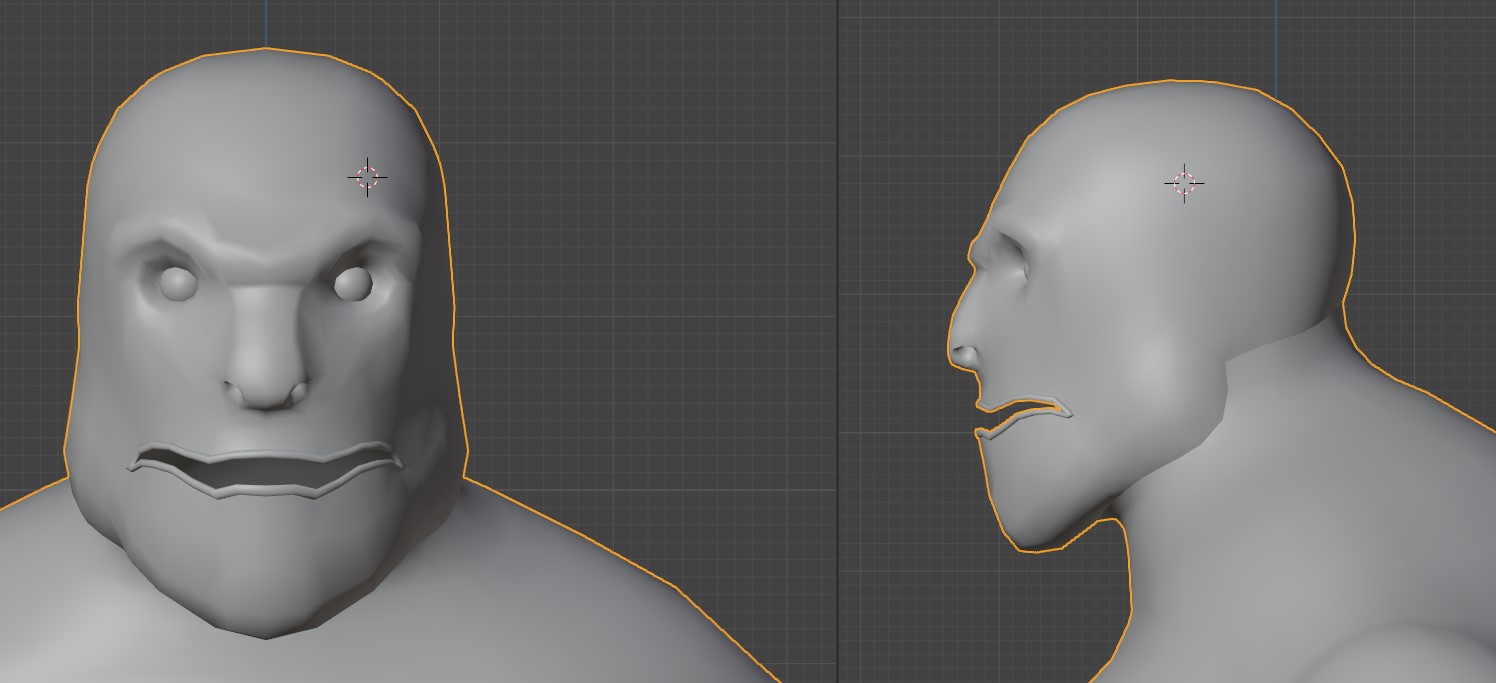Click the 3D cursor in the side view
Viewport: 1496px width, 683px height.
pyautogui.click(x=1184, y=183)
